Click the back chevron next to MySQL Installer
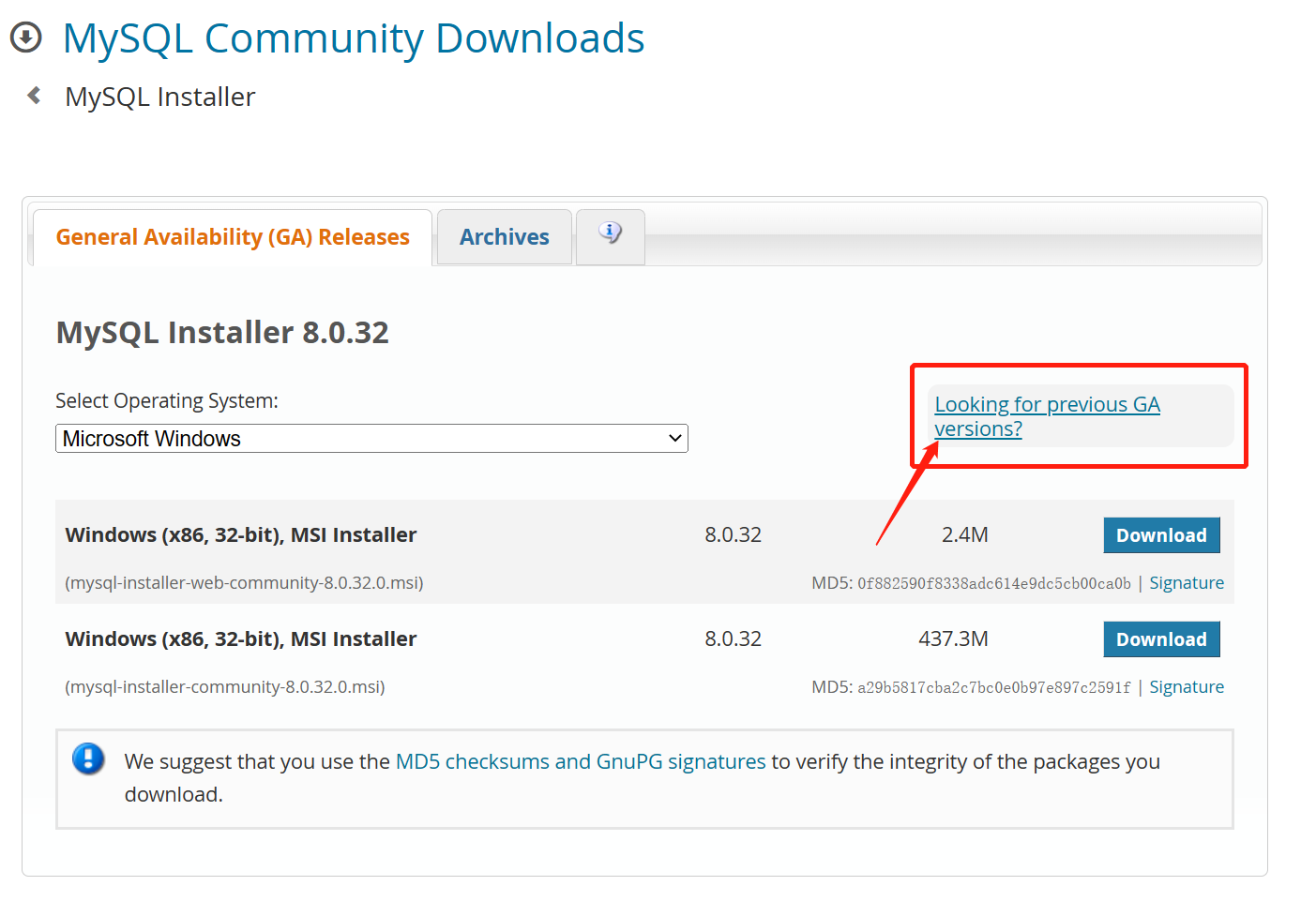Screen dimensions: 1316x901 (x=34, y=95)
